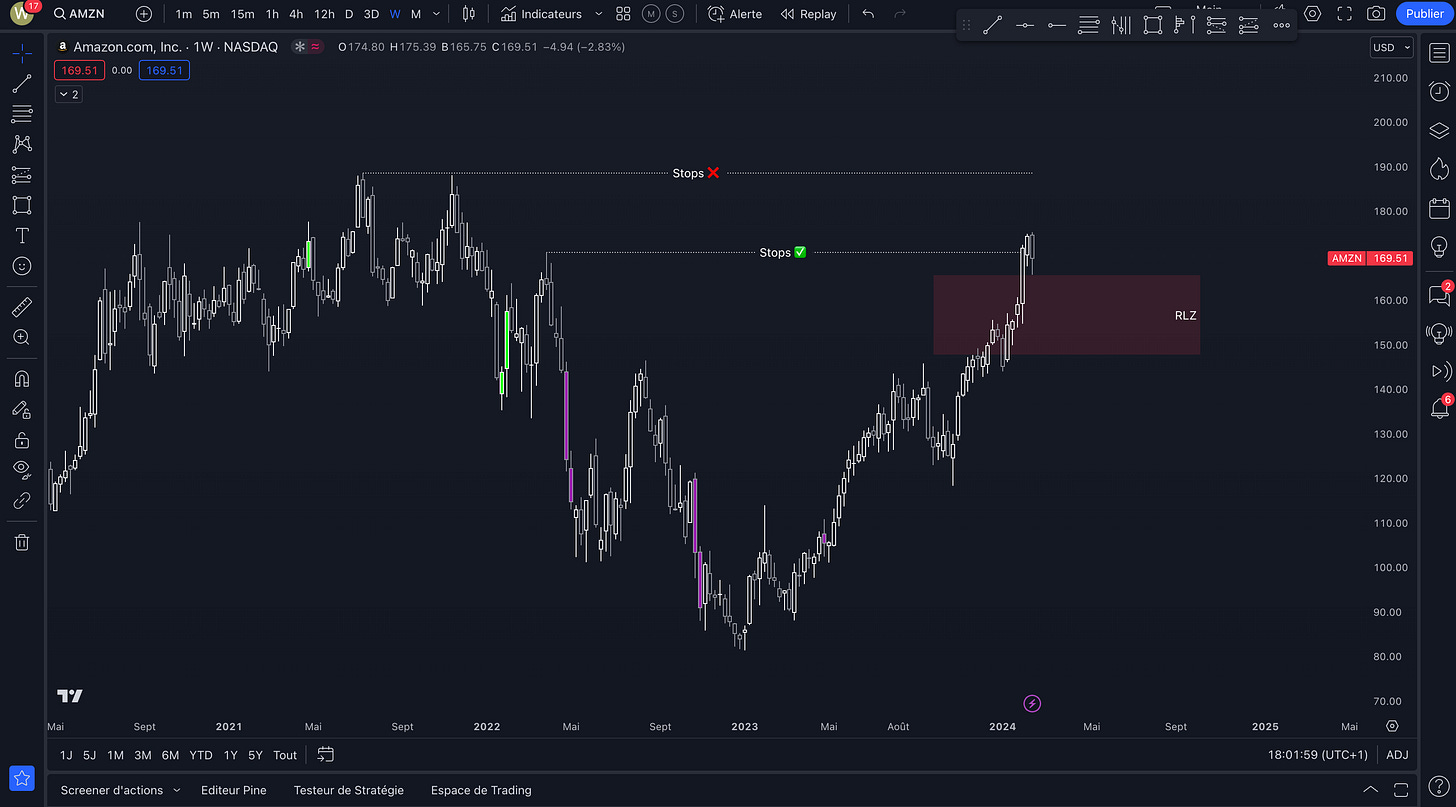
Task: Hide all drawings with eye icon
Action: [x=22, y=469]
